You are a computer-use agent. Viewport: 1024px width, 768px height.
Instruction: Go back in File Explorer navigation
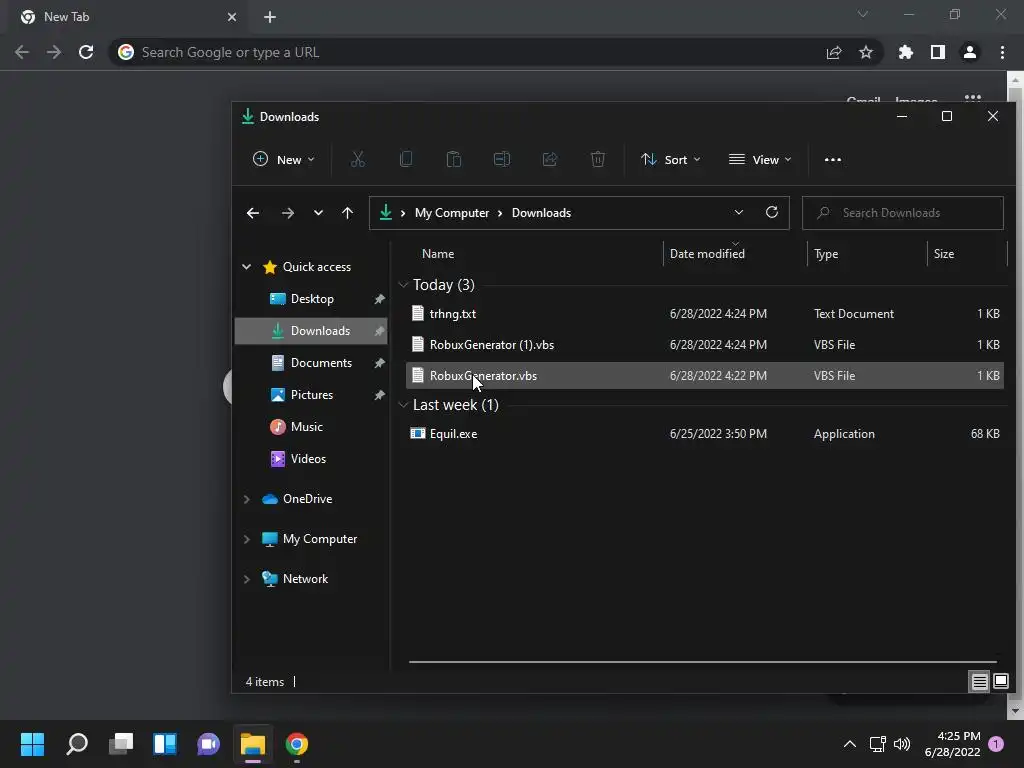point(253,213)
